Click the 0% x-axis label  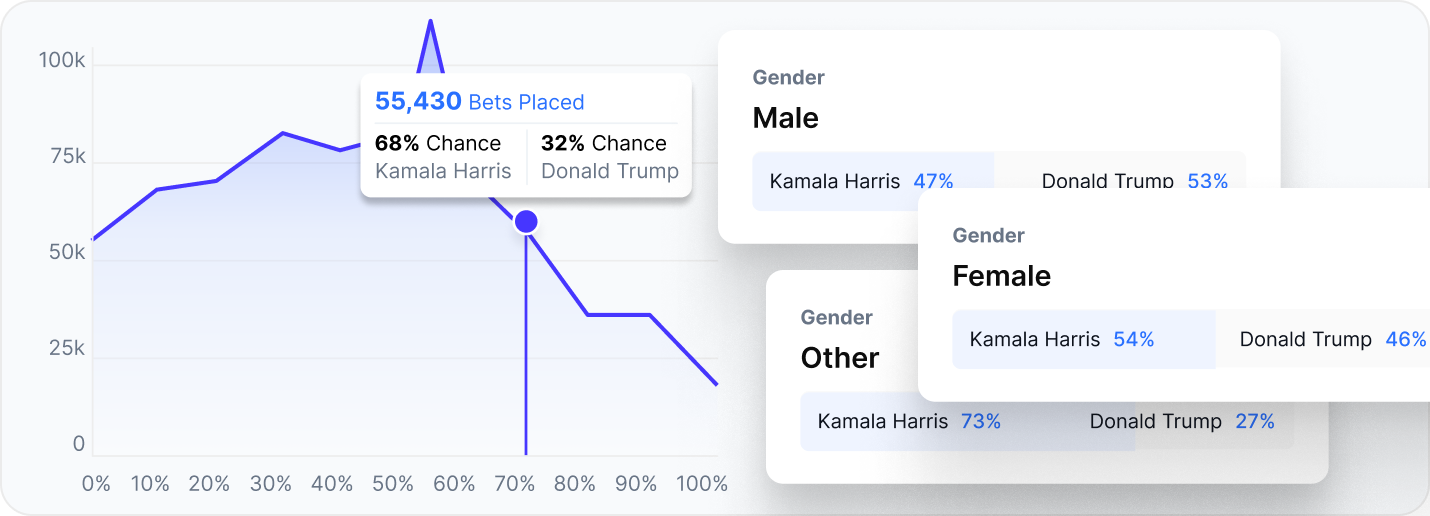[96, 484]
